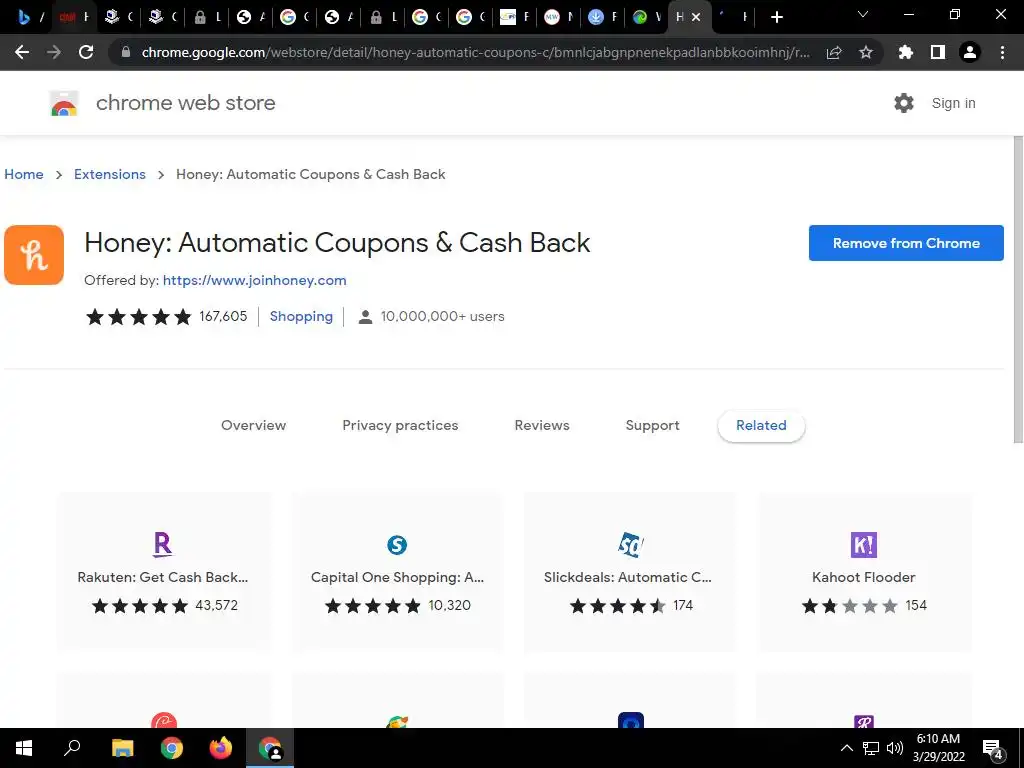Open the Chrome side panel
The image size is (1024, 768).
pos(938,52)
